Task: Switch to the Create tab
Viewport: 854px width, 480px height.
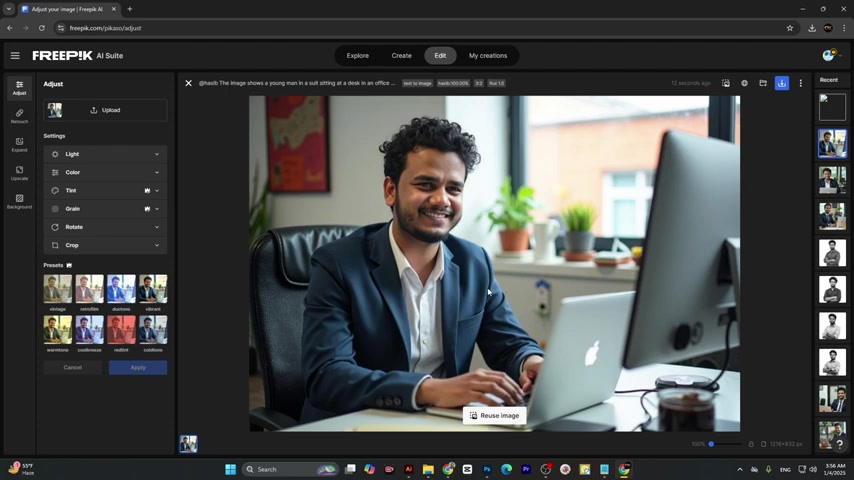Action: click(401, 56)
